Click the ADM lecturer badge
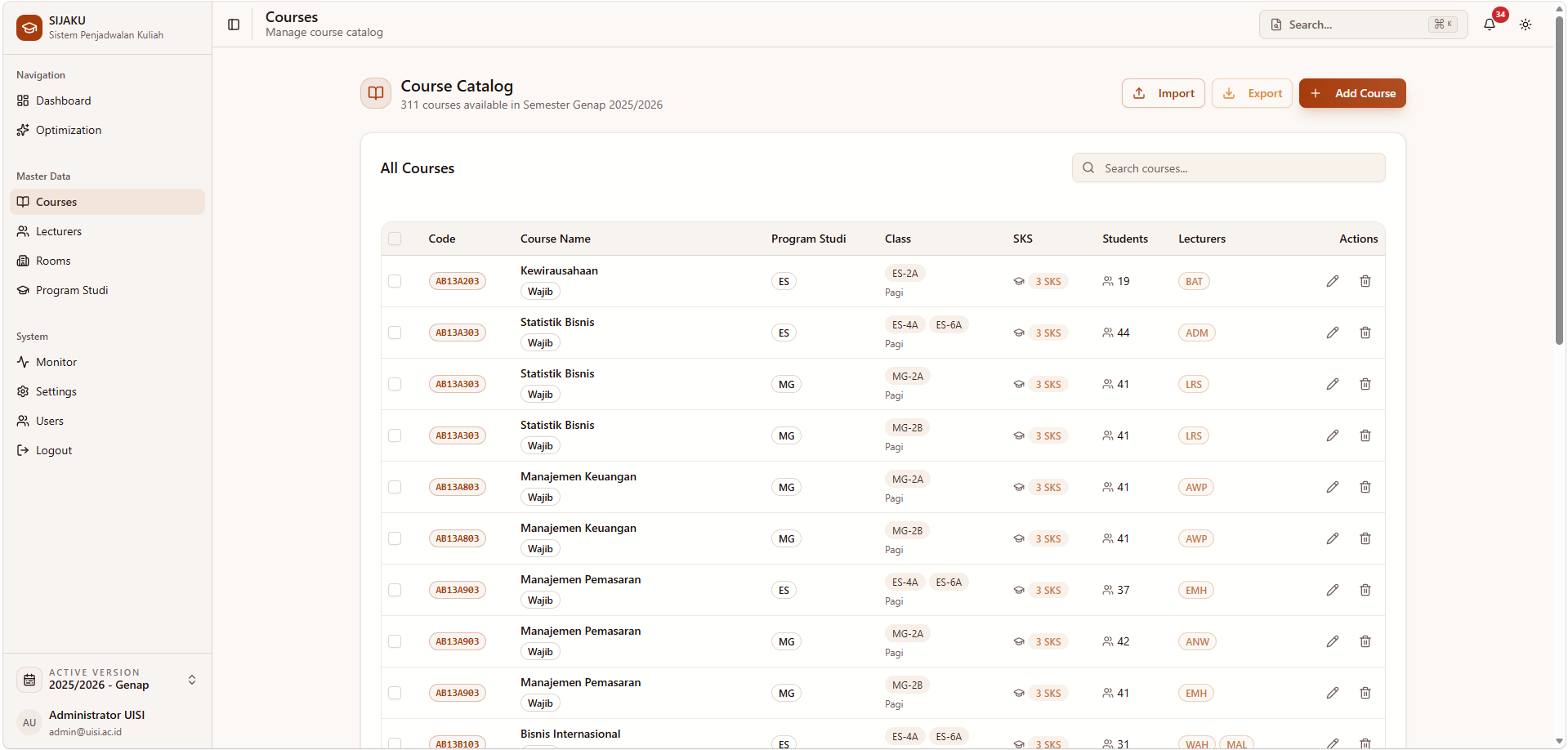1568x750 pixels. (1197, 333)
